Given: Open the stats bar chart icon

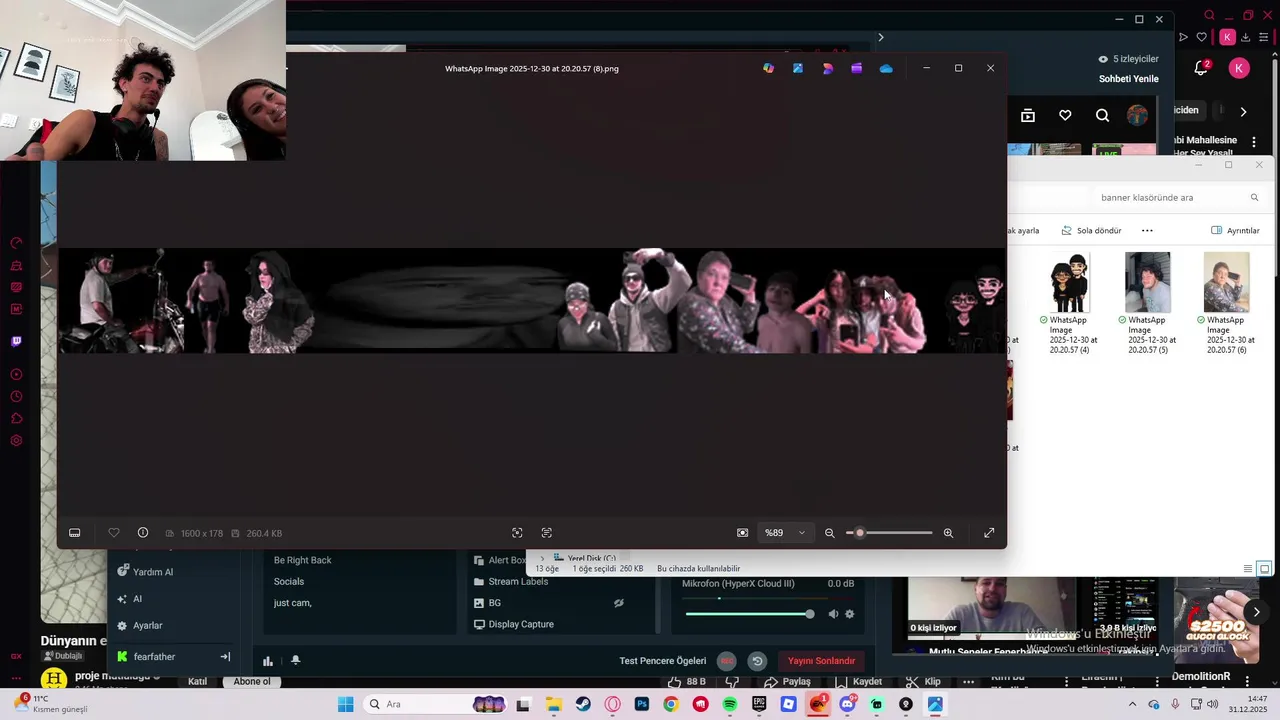Looking at the screenshot, I should pos(268,661).
